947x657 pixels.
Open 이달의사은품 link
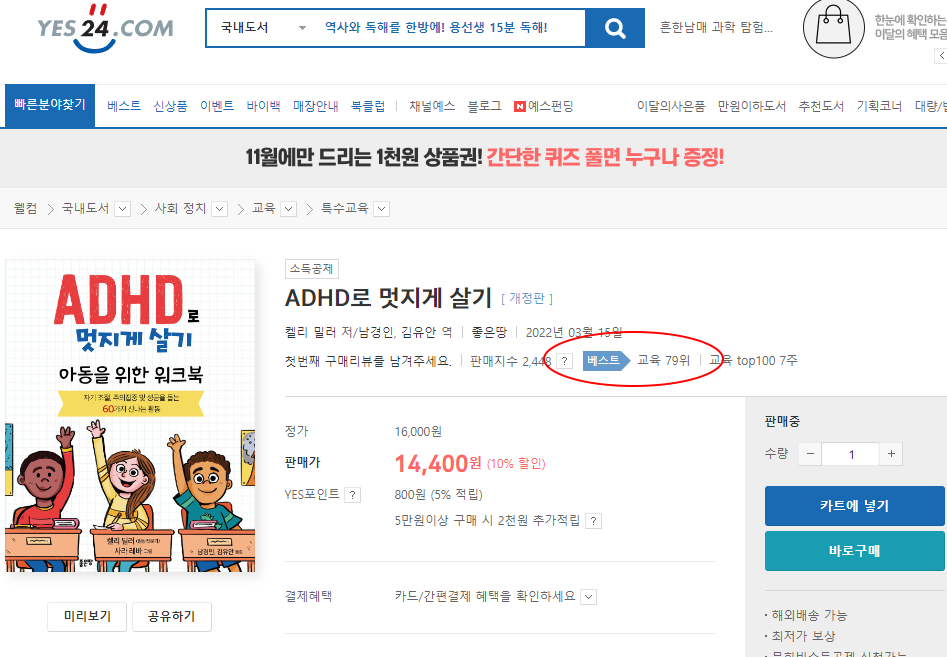pos(671,106)
